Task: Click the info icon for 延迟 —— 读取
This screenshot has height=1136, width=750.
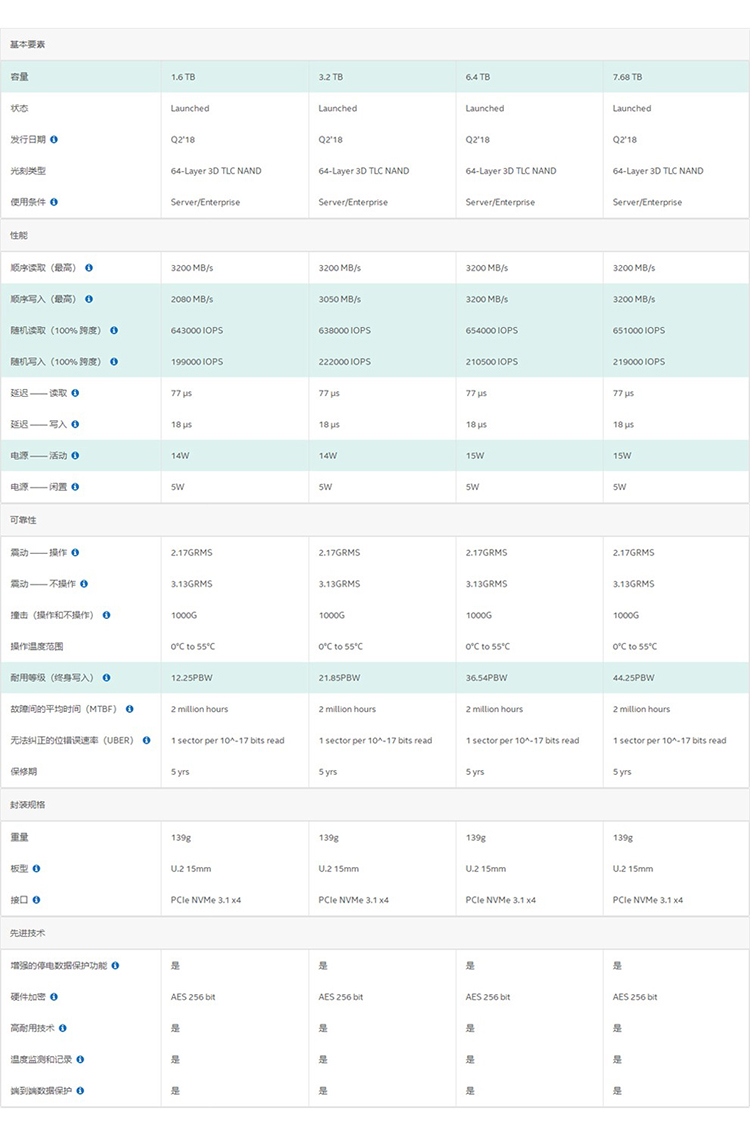Action: 75,393
